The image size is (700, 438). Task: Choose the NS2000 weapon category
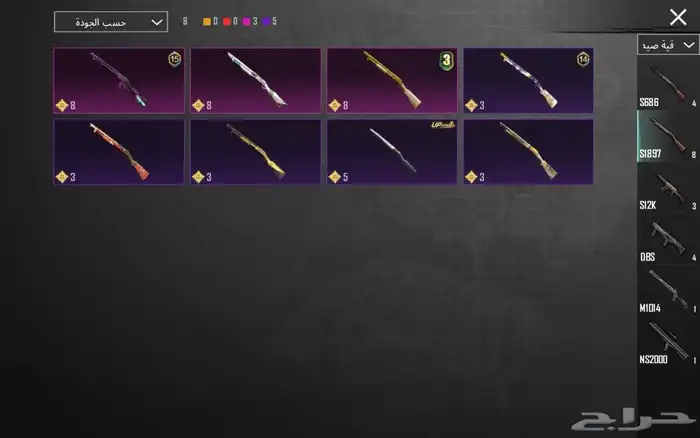[x=668, y=342]
